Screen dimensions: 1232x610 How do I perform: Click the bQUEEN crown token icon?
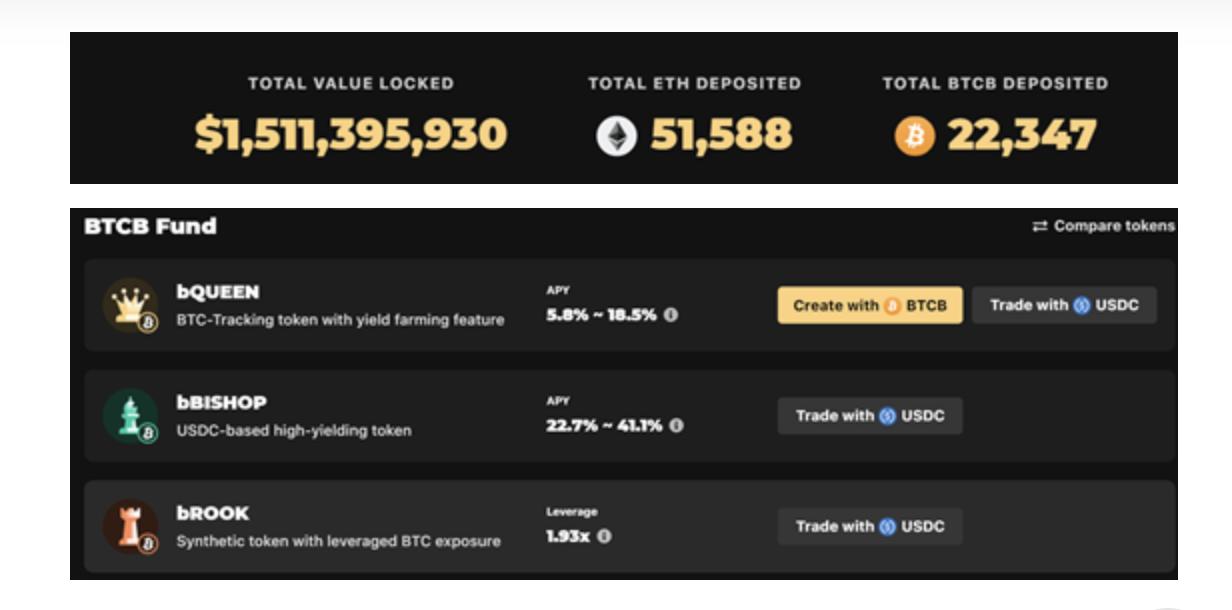131,304
